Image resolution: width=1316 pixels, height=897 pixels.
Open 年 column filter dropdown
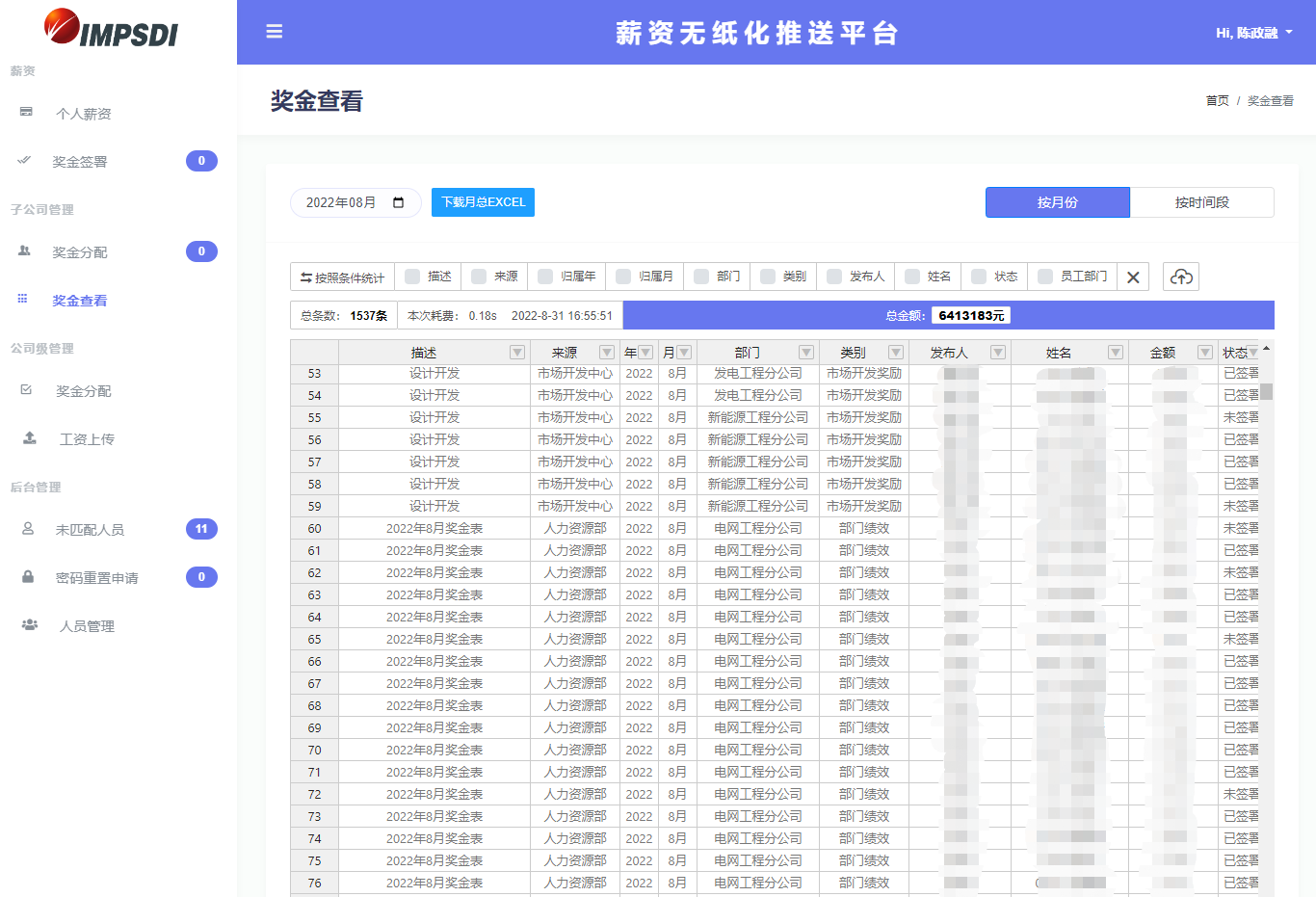[645, 353]
